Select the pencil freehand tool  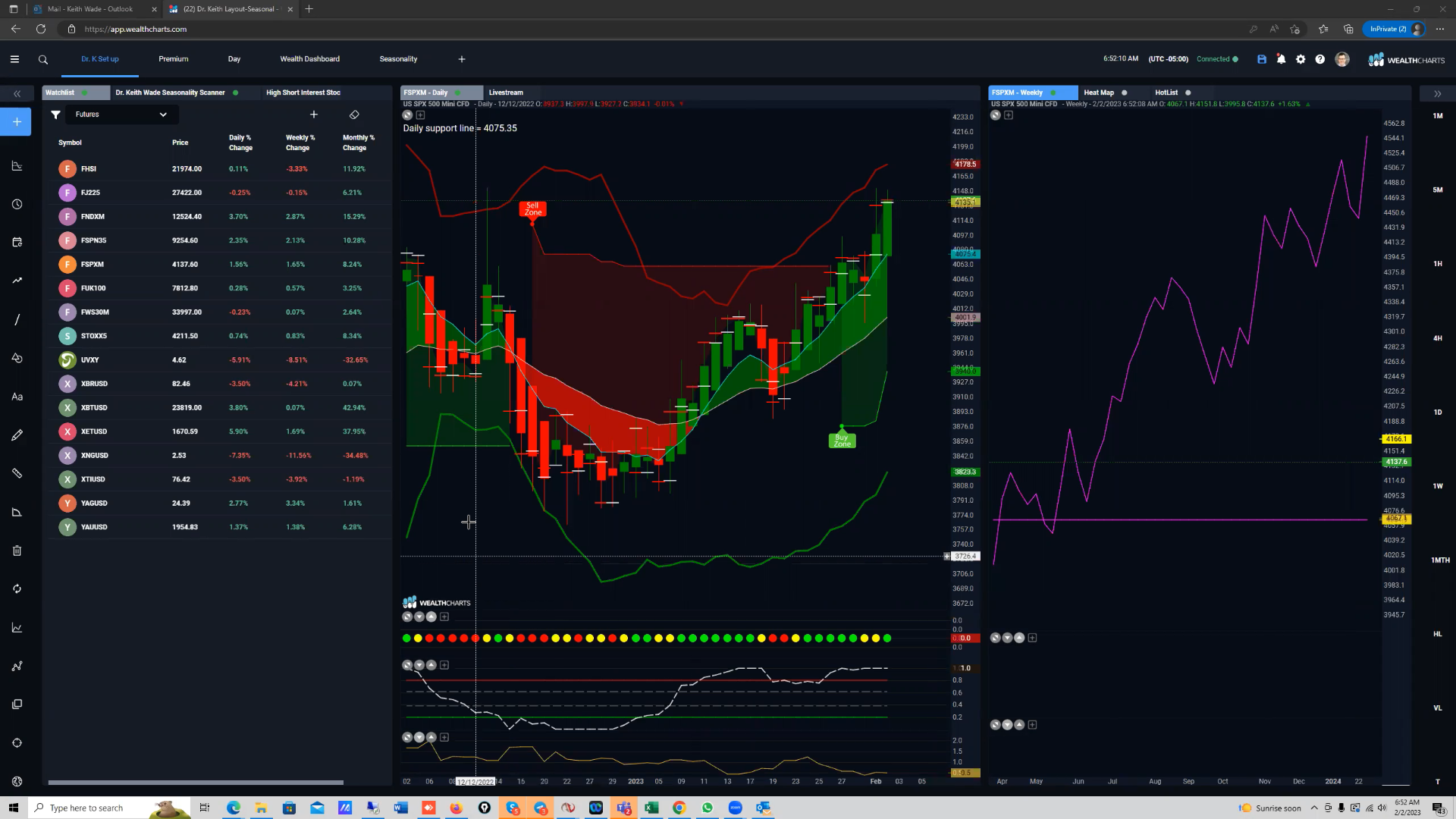(17, 435)
